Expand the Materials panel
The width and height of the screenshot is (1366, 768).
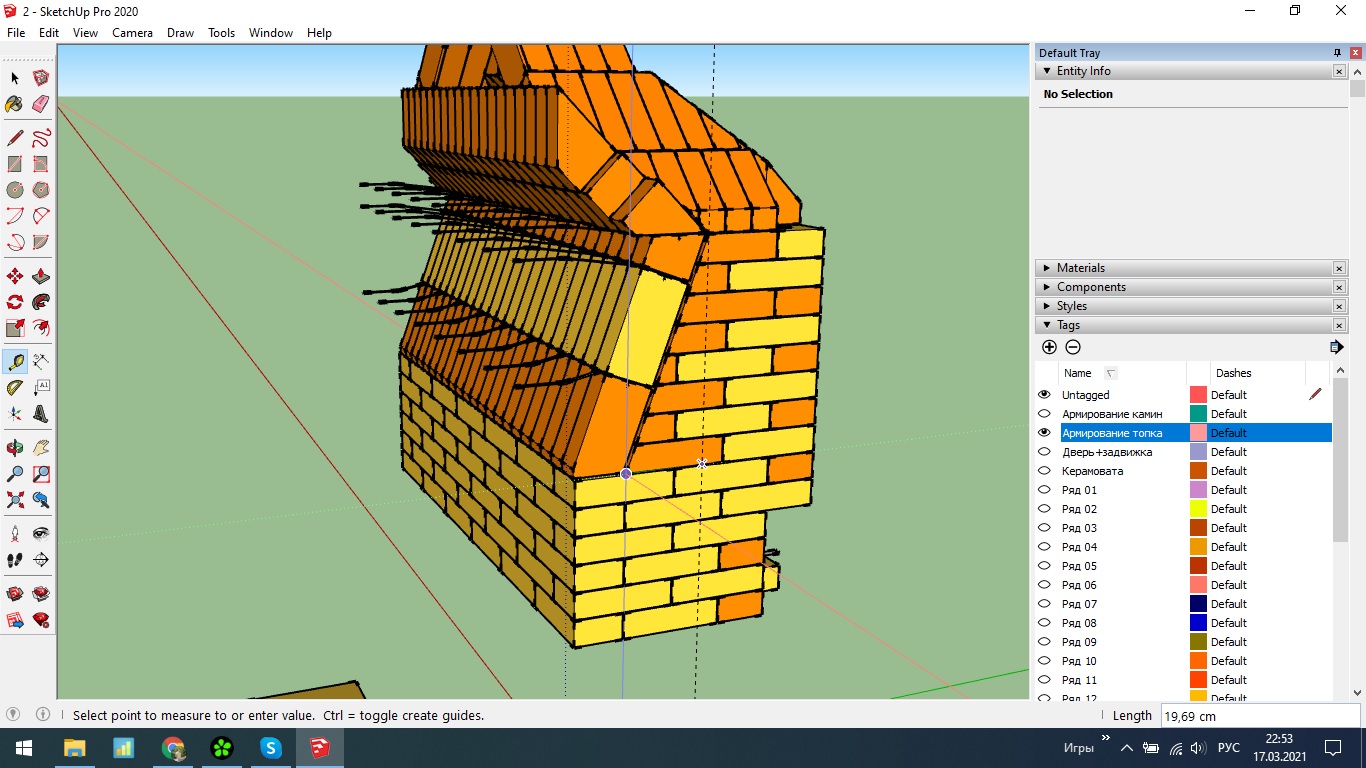[x=1081, y=268]
